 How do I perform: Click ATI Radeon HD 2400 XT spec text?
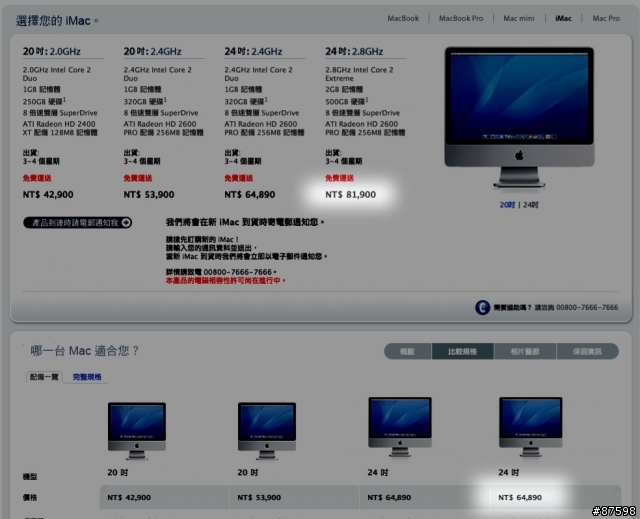[x=60, y=128]
